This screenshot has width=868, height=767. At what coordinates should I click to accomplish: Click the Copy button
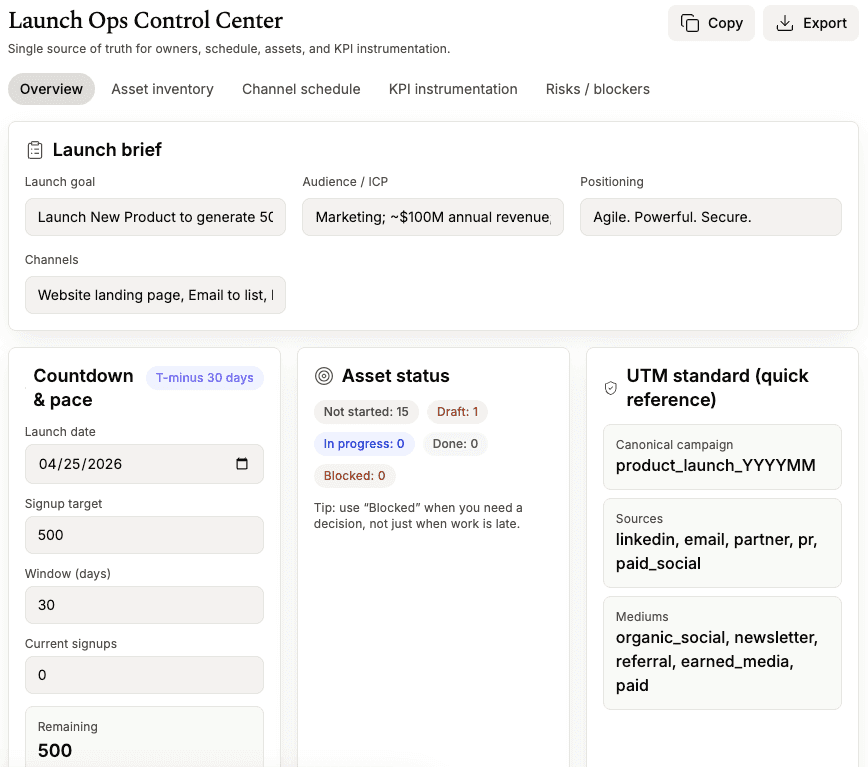(711, 23)
